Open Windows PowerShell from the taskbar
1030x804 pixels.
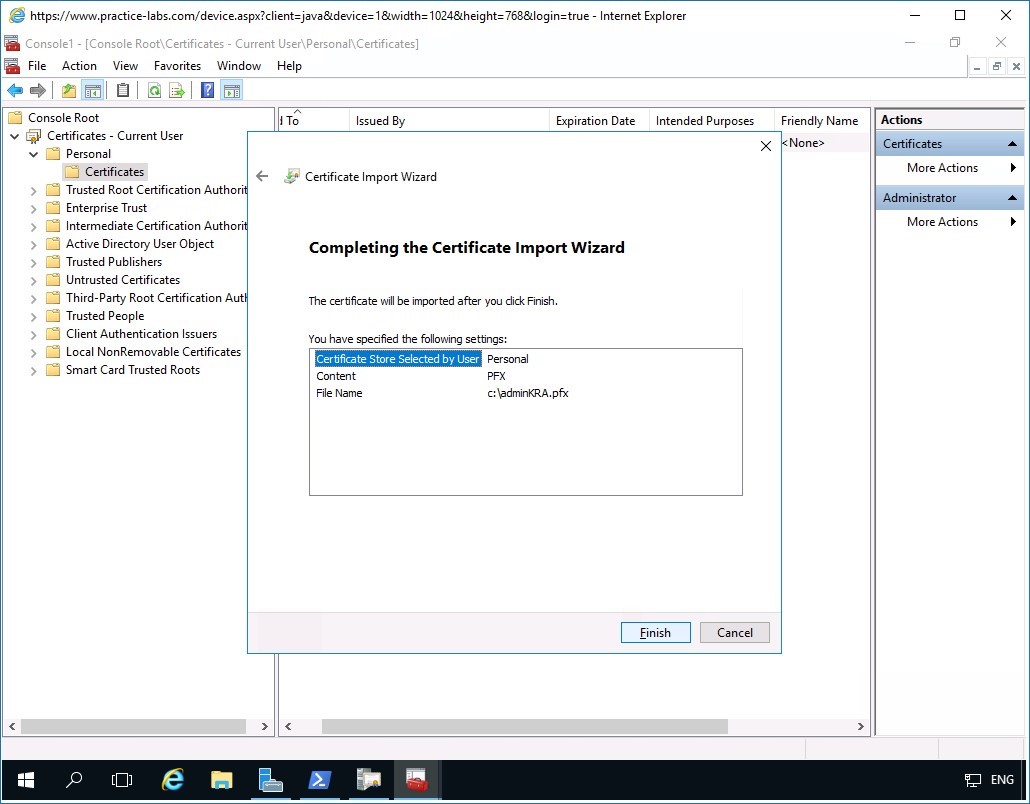319,780
